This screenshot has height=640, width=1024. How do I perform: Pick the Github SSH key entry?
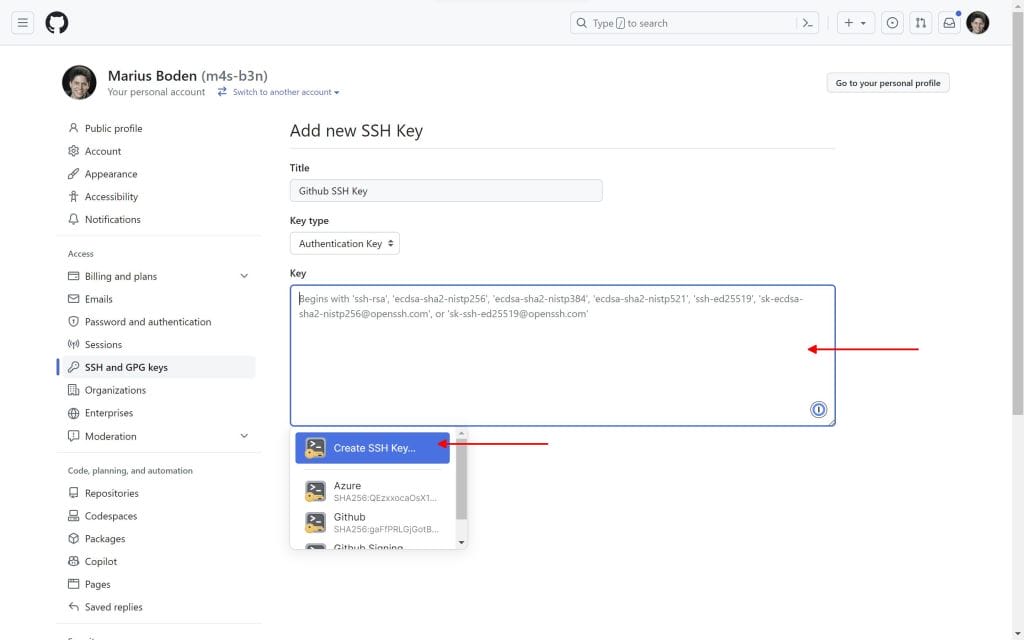tap(372, 522)
